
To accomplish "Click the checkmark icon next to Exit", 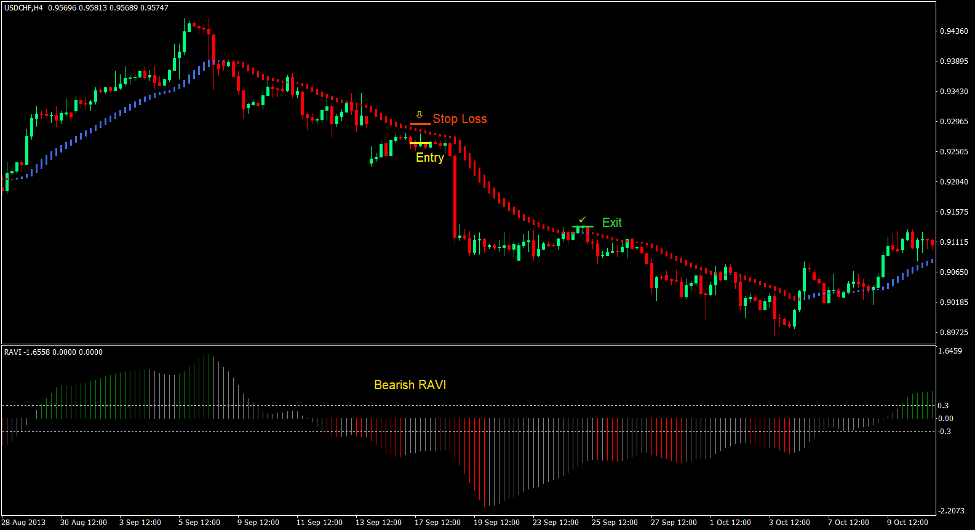I will (582, 218).
